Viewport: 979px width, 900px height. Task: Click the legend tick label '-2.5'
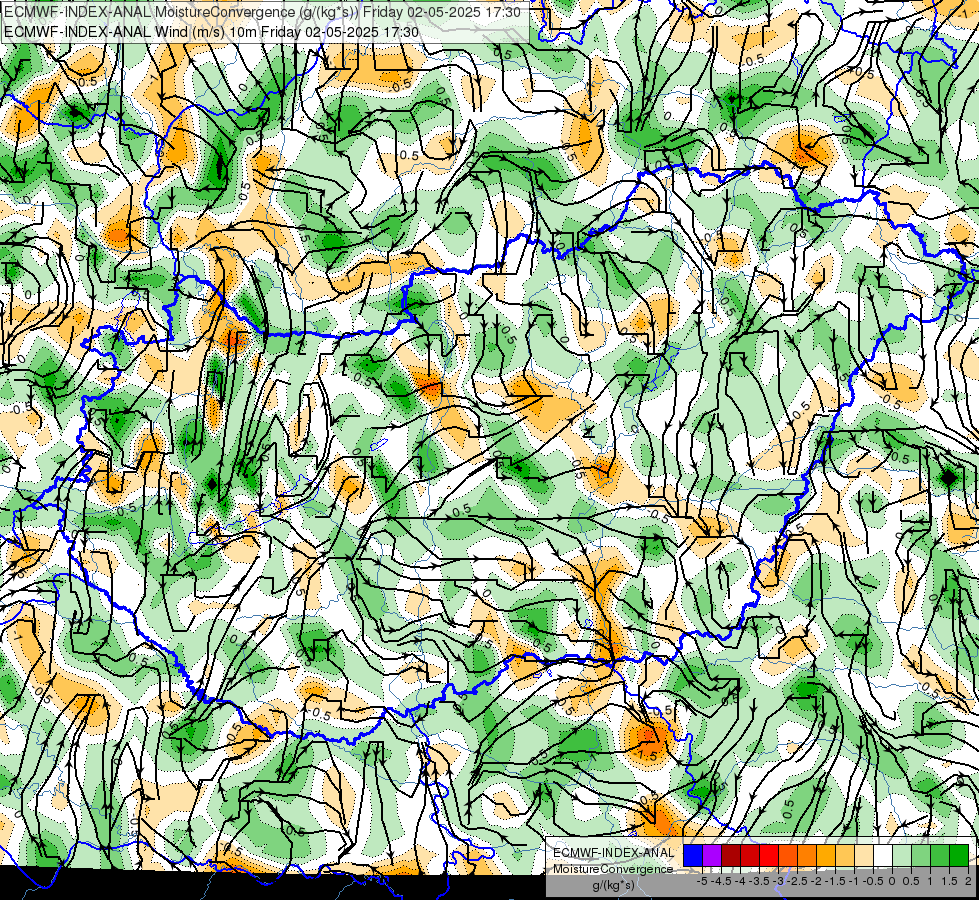coord(797,881)
